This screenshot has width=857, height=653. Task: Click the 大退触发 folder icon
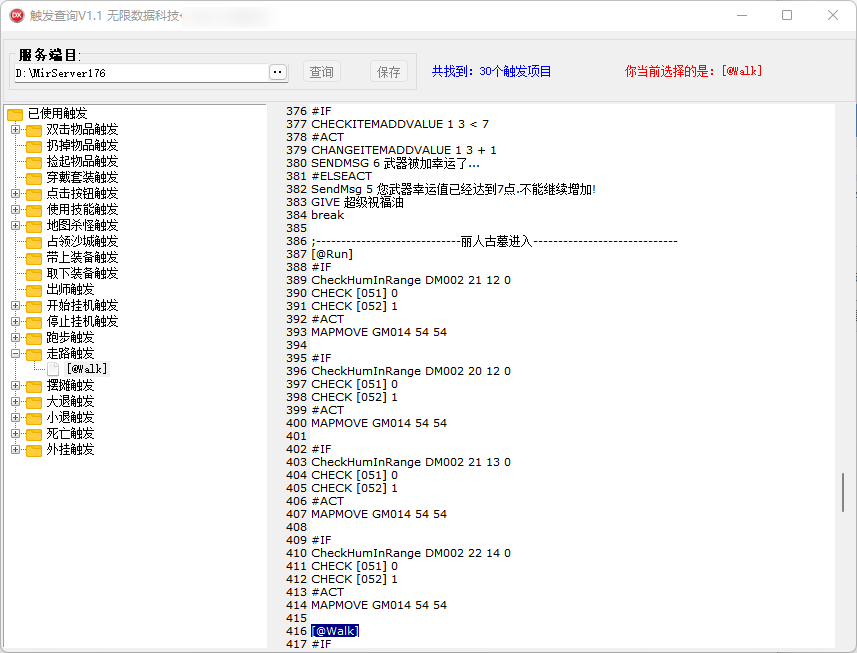point(34,402)
